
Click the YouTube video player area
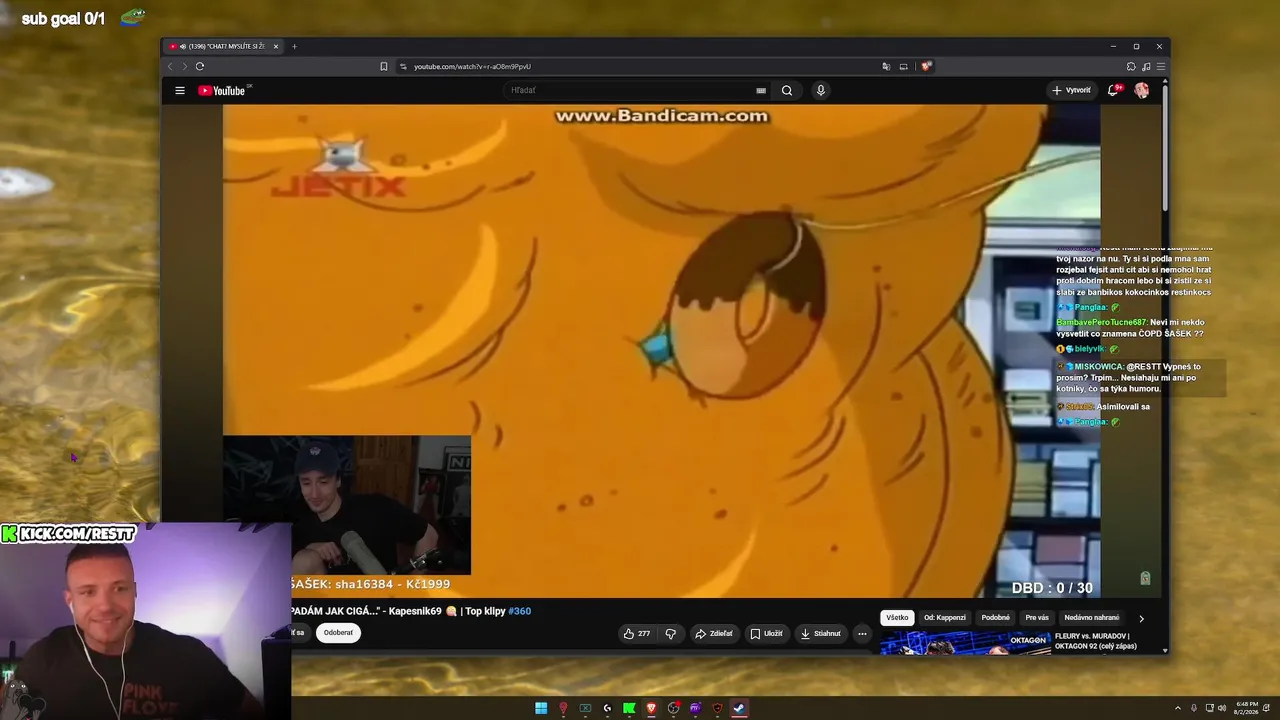(x=661, y=350)
